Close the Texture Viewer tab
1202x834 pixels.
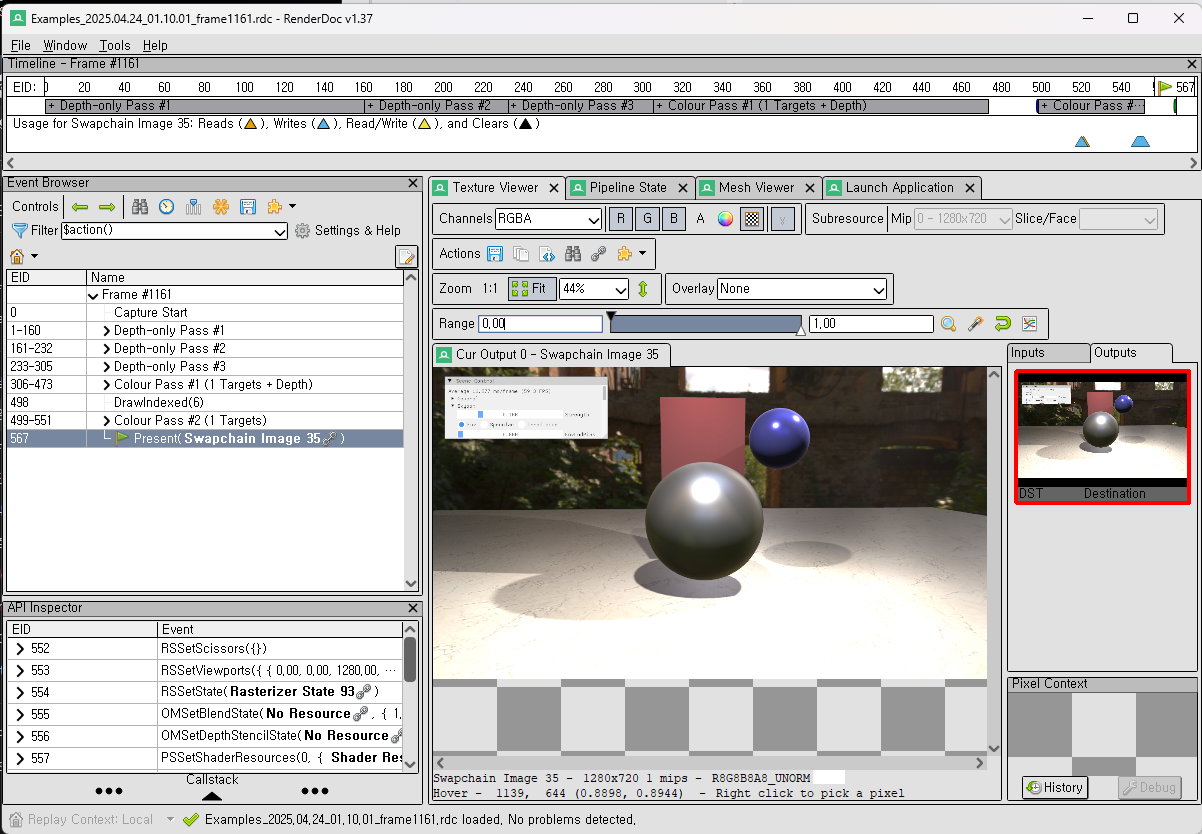553,187
